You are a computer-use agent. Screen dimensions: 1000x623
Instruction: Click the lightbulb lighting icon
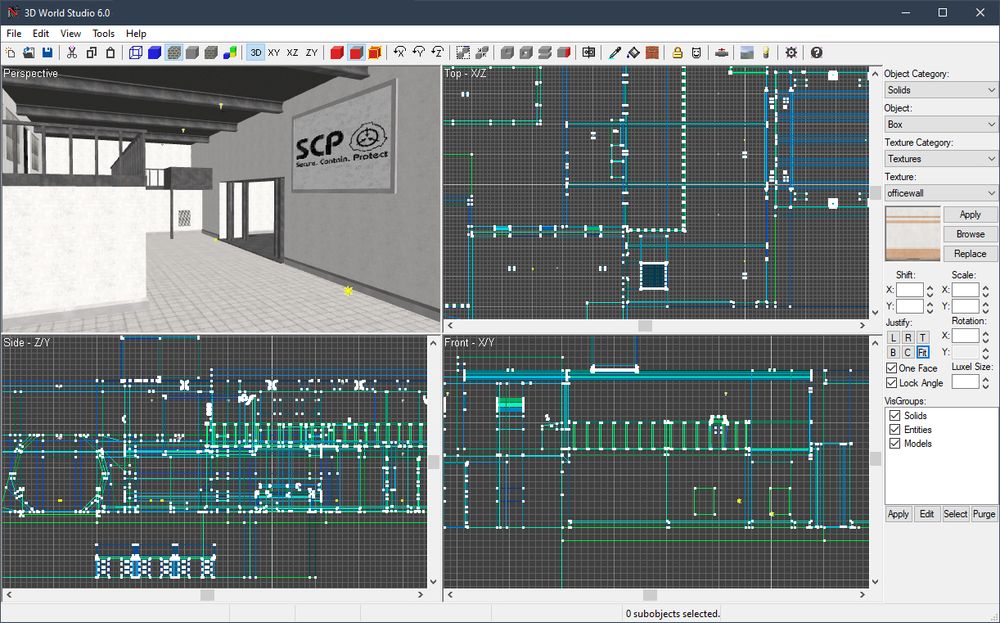point(766,52)
